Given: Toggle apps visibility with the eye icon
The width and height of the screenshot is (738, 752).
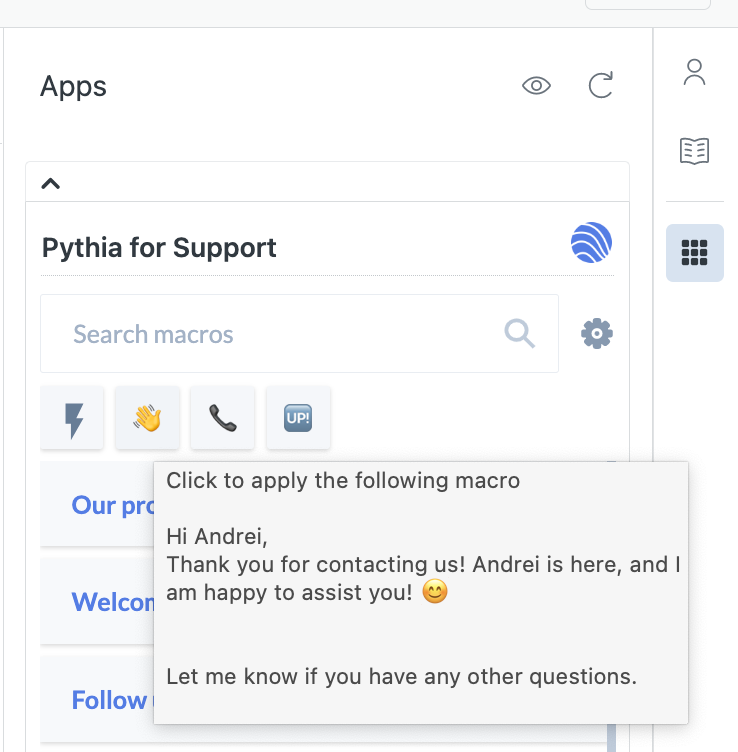Looking at the screenshot, I should (537, 86).
